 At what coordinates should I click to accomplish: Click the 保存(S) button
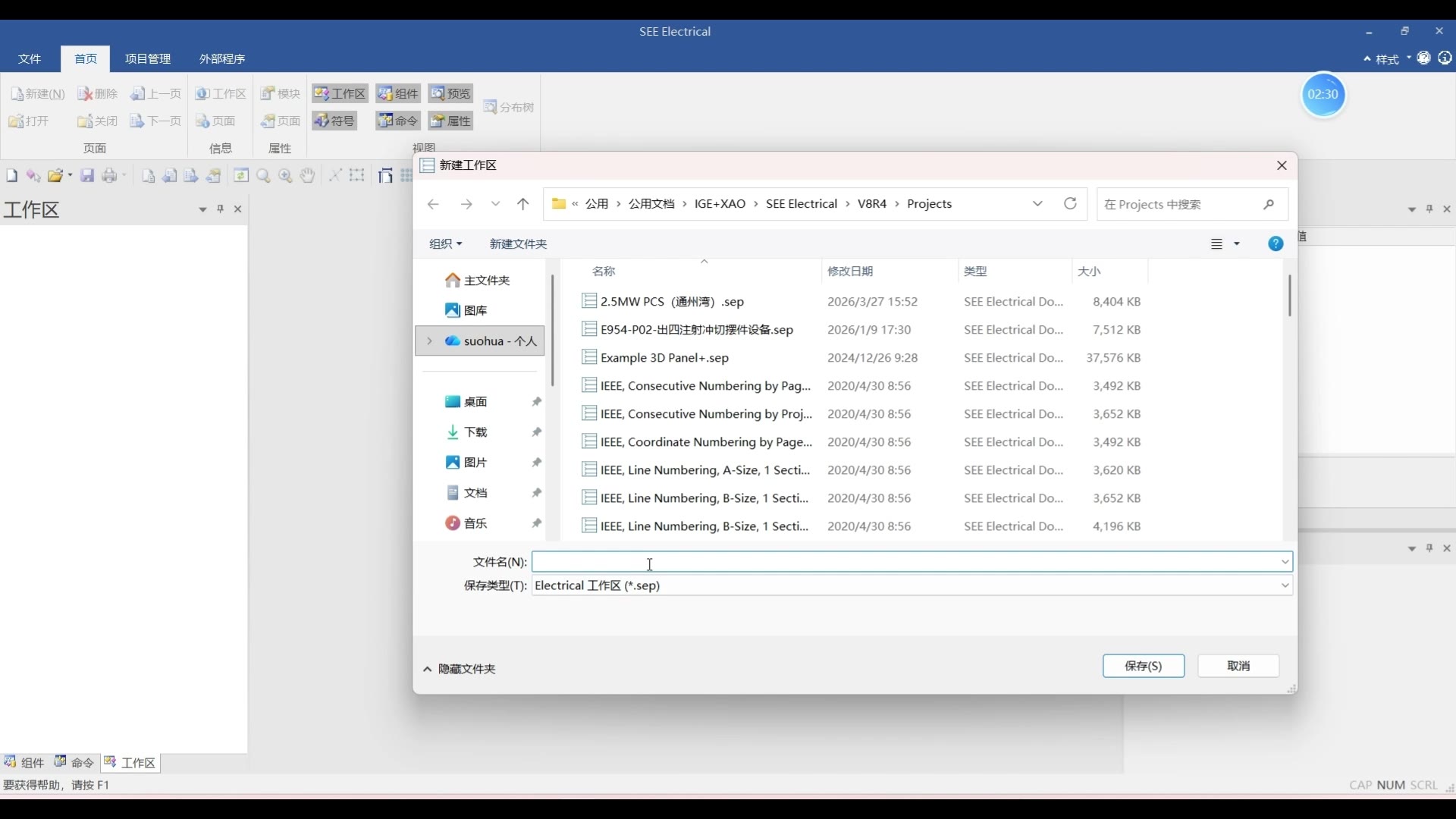point(1144,666)
